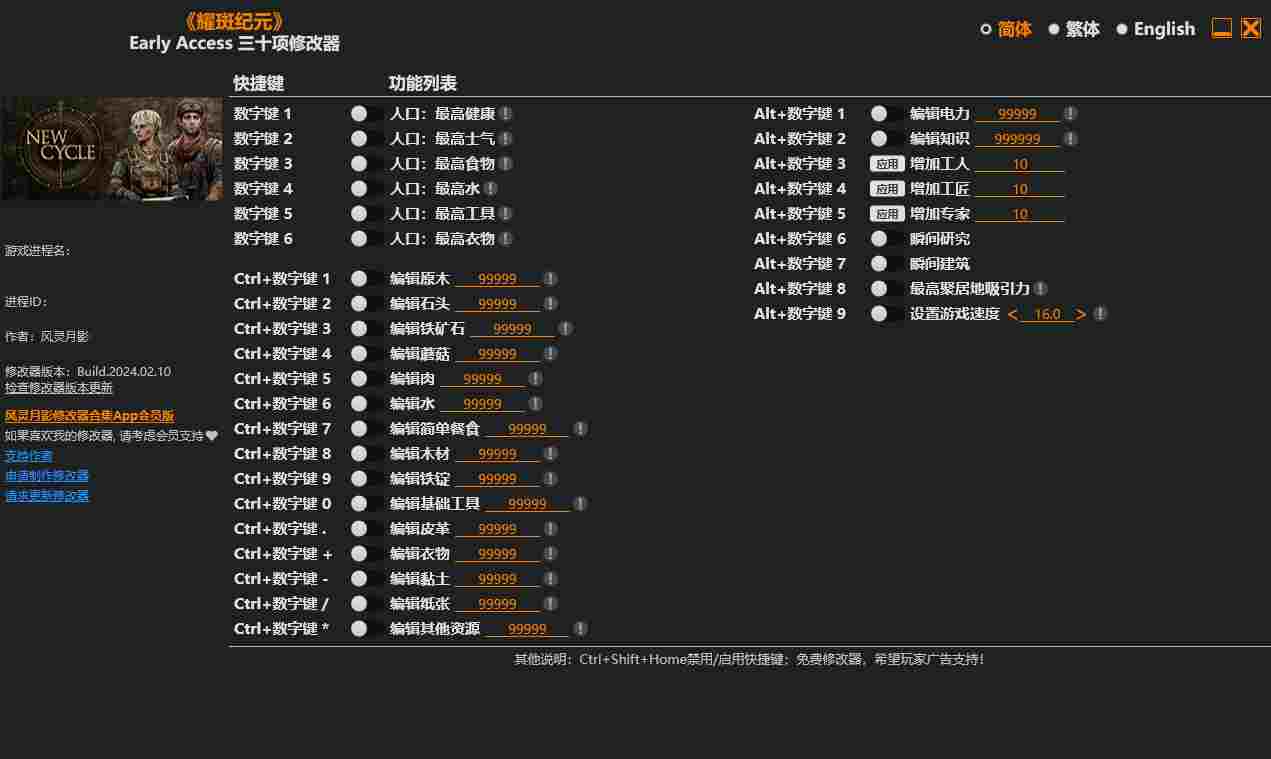Click info icon beside 人口：最高食物
The height and width of the screenshot is (759, 1271).
pos(506,164)
